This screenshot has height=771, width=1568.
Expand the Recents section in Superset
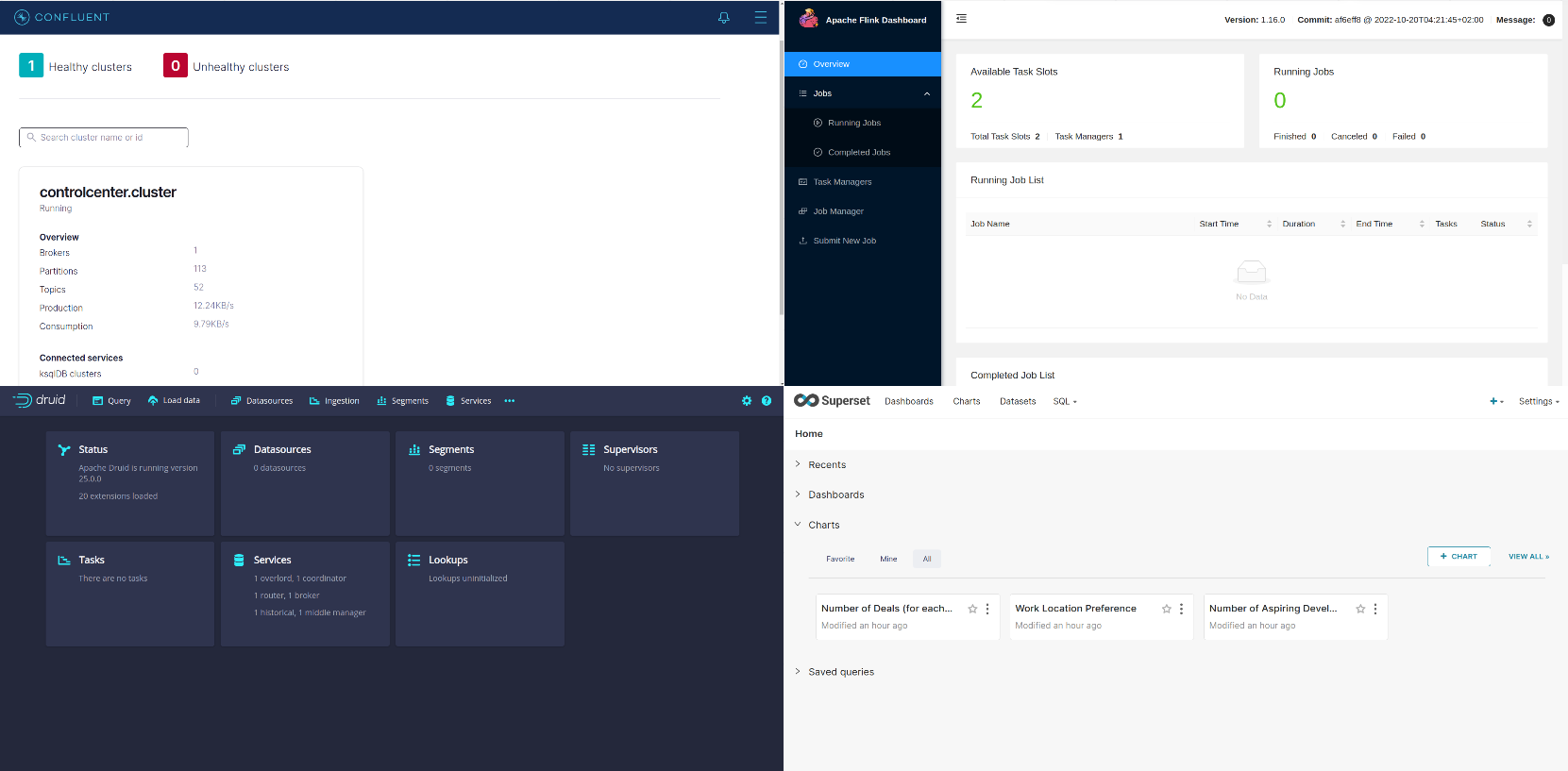[826, 464]
